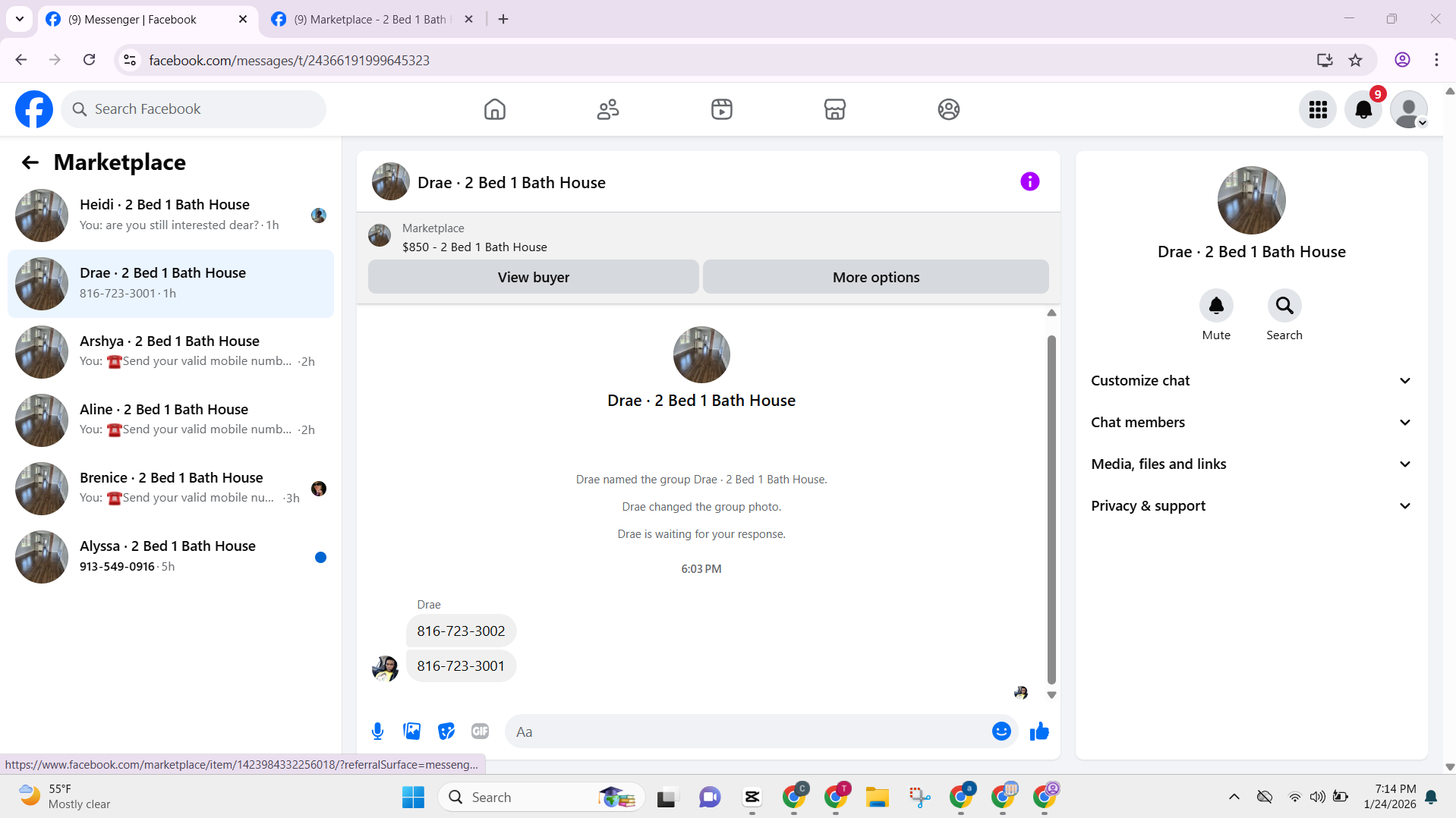This screenshot has width=1456, height=818.
Task: Open a new browser tab
Action: coord(503,20)
